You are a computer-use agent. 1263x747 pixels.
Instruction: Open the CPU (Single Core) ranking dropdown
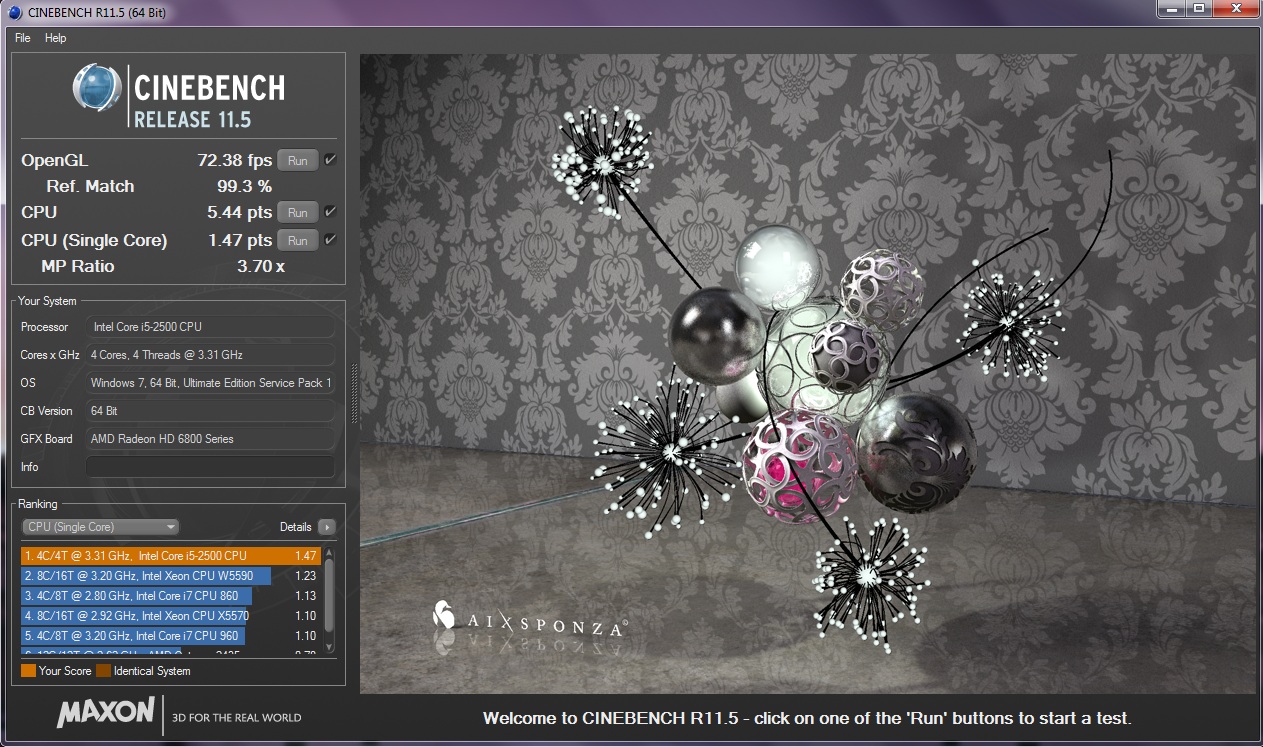(x=100, y=527)
